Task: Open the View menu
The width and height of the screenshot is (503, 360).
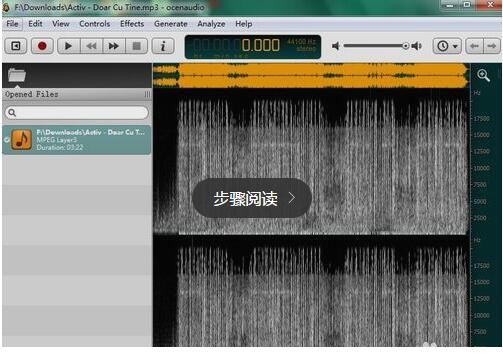Action: pyautogui.click(x=61, y=24)
